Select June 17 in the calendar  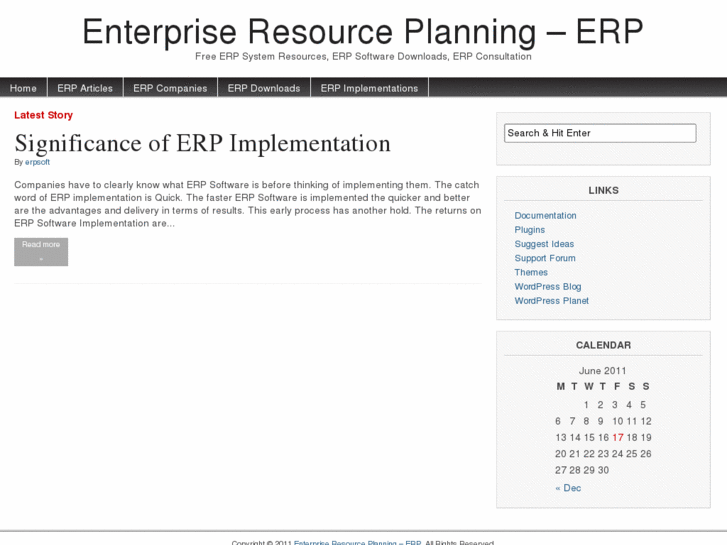[x=618, y=437]
